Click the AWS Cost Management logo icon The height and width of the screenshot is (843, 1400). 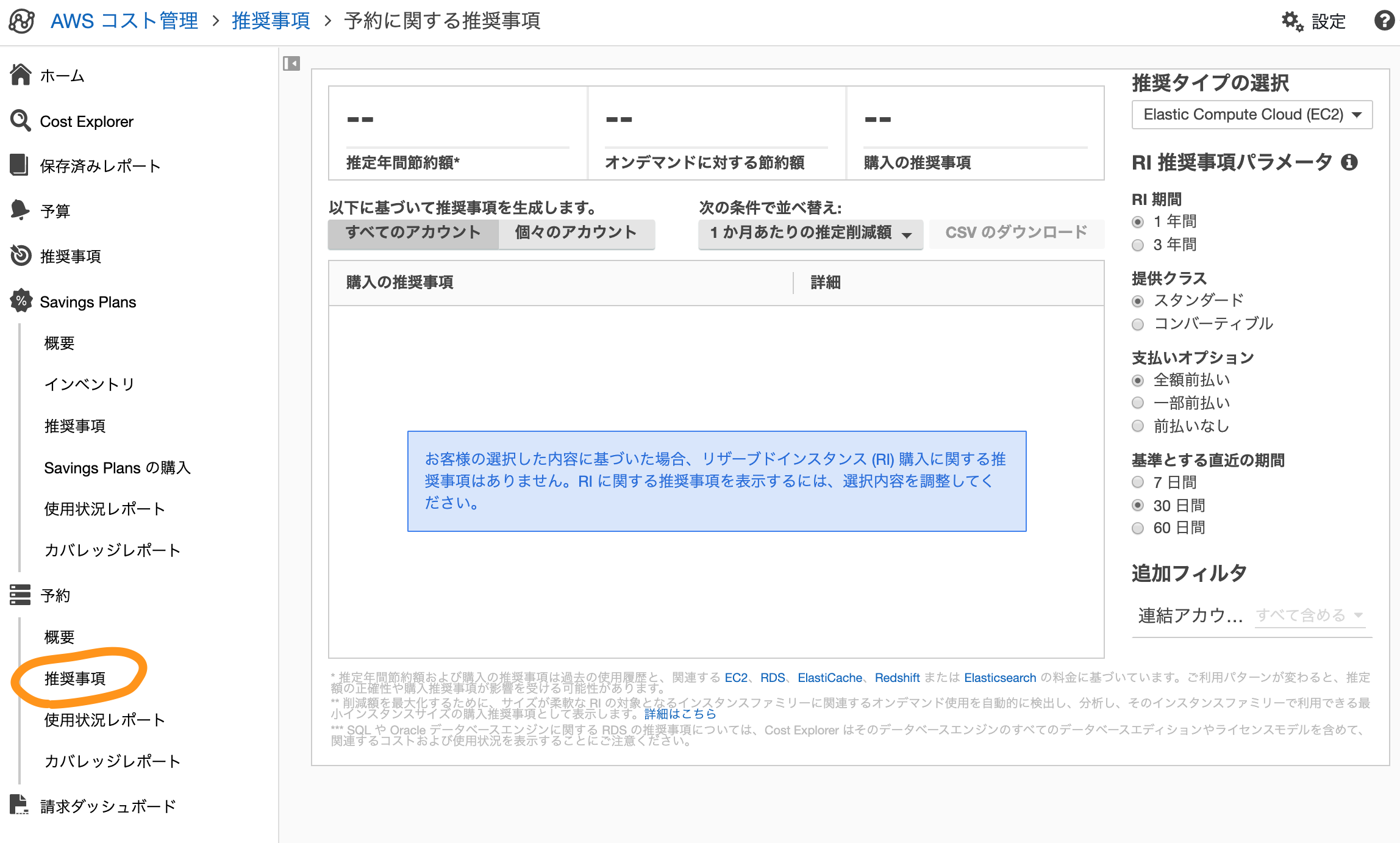(x=21, y=21)
